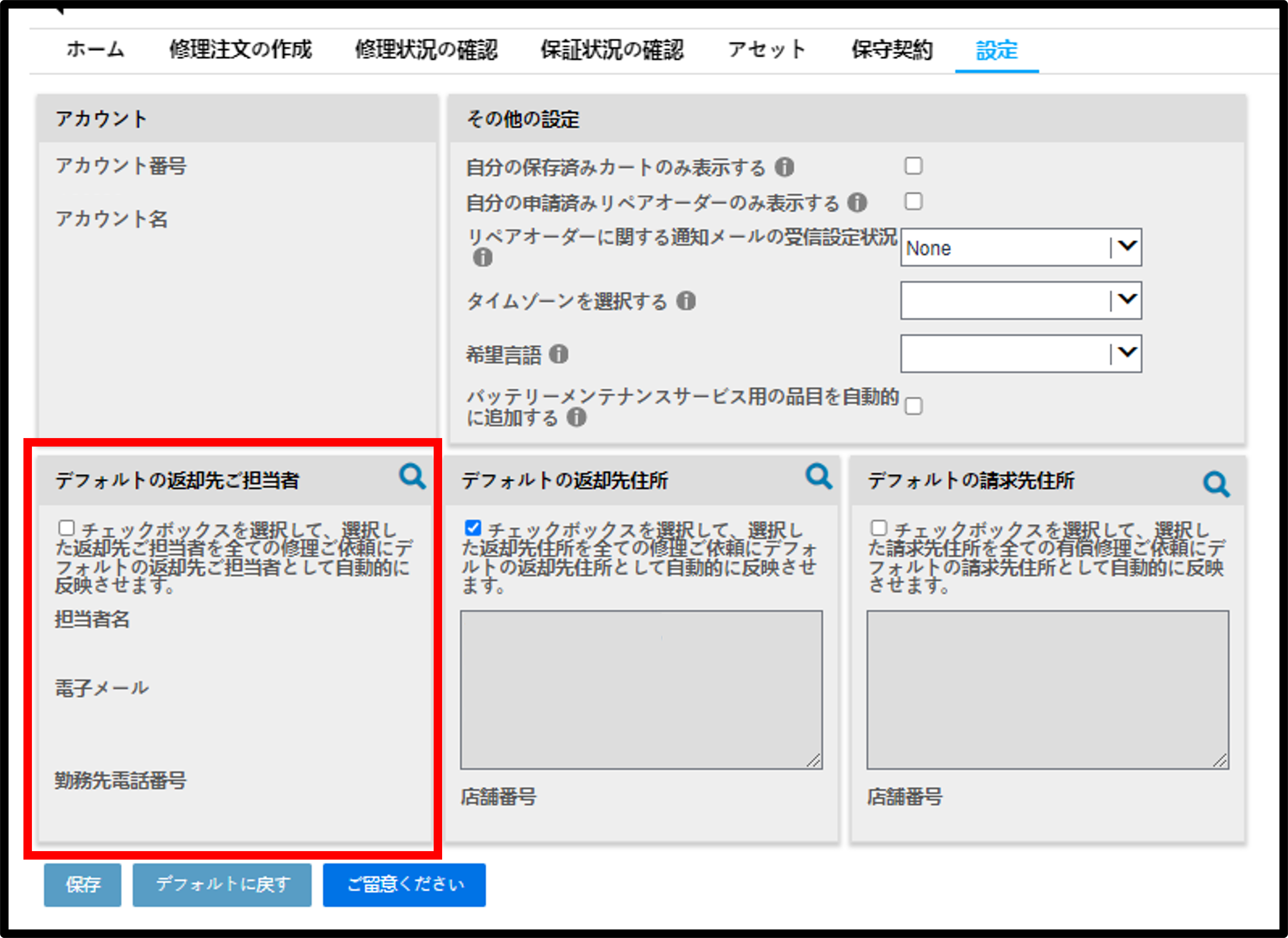Click the search icon for デフォルトの請求先住所
1288x938 pixels.
coord(1216,485)
